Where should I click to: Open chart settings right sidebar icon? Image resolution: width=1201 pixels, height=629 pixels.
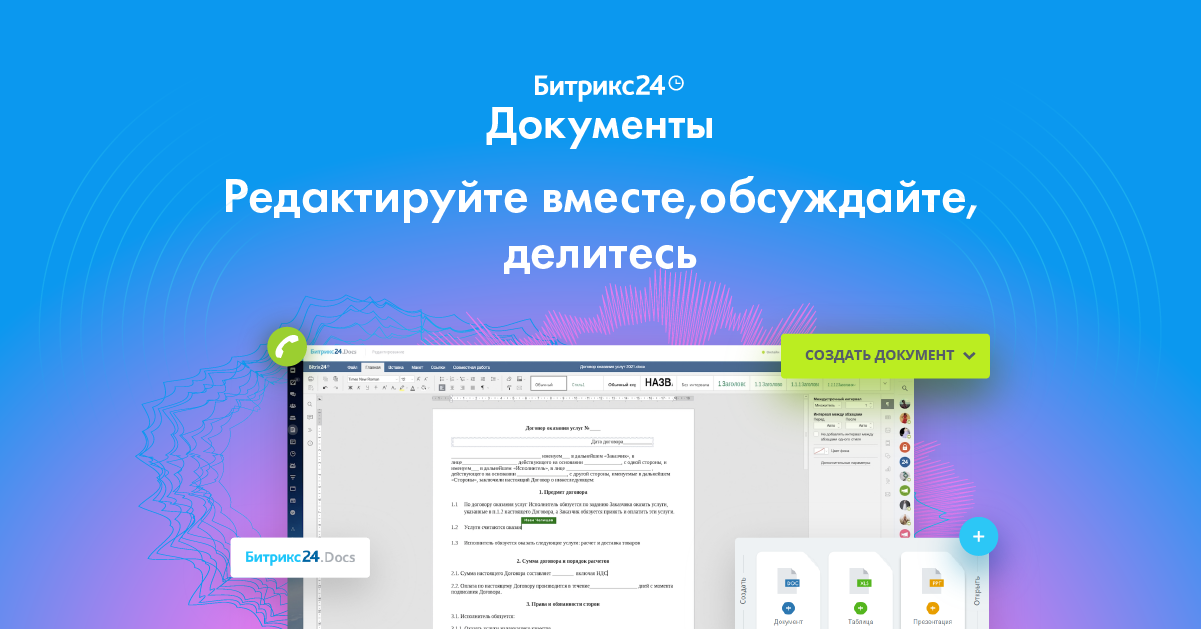coord(888,469)
